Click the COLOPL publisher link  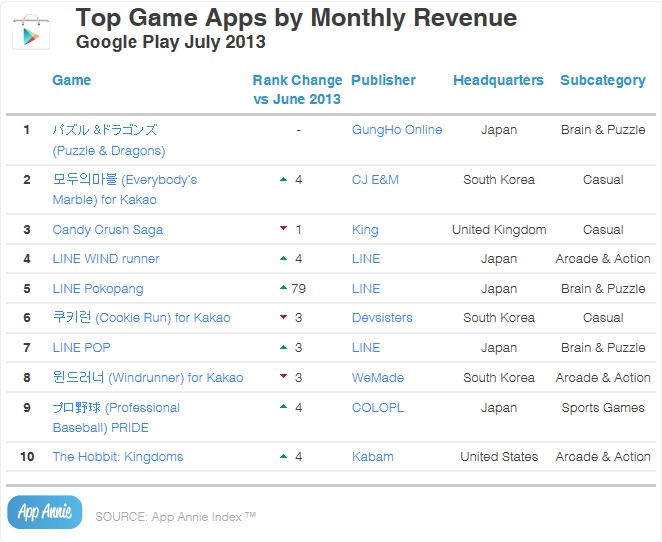pyautogui.click(x=377, y=408)
